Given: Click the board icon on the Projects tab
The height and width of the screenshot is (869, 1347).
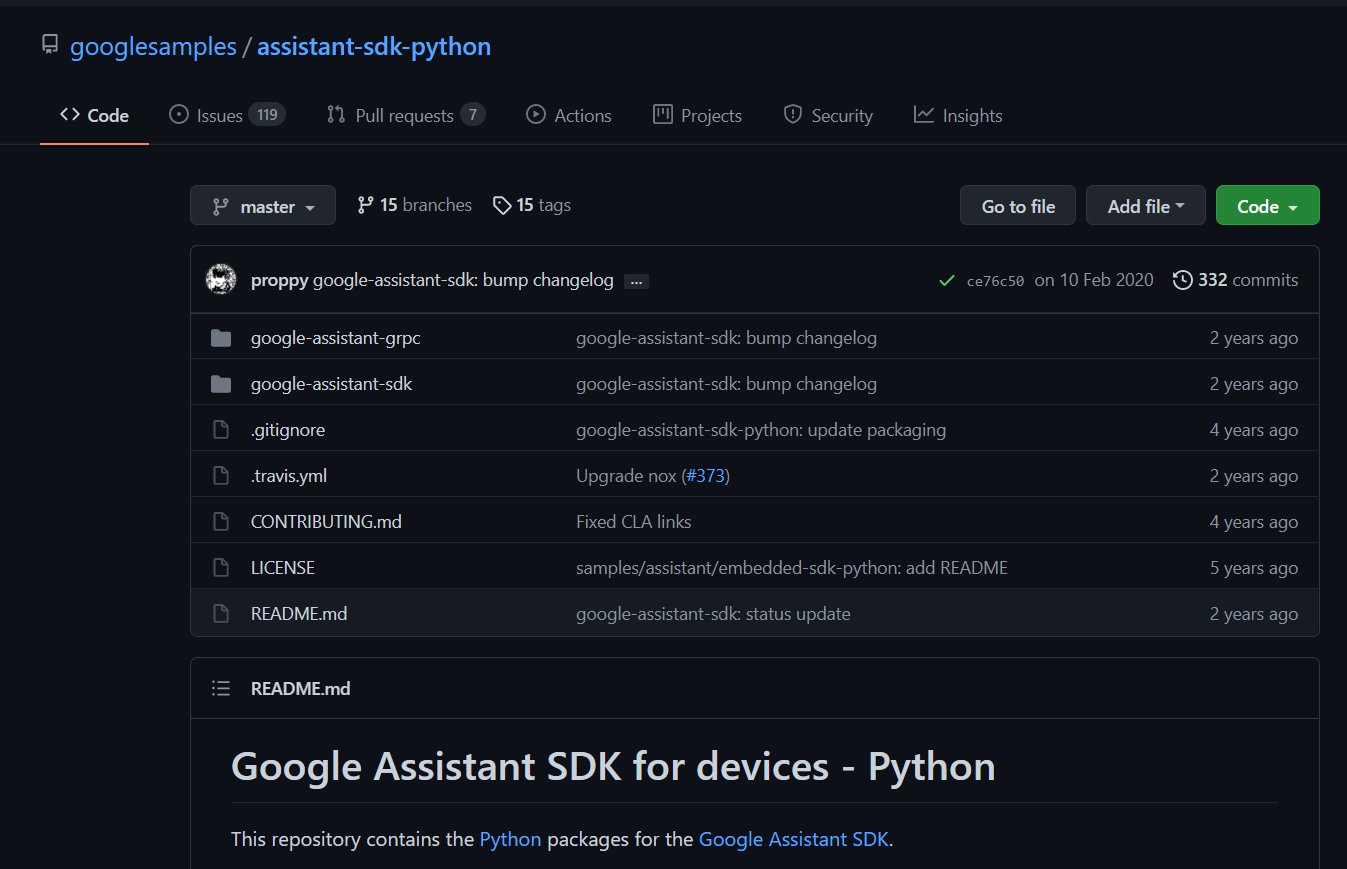Looking at the screenshot, I should click(x=661, y=115).
